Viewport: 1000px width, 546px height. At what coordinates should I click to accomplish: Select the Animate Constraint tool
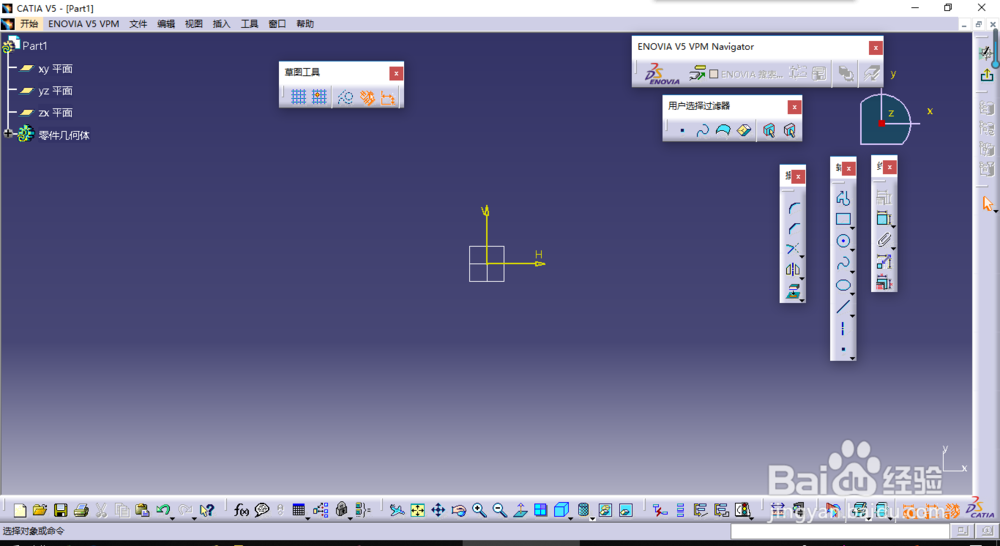click(883, 261)
